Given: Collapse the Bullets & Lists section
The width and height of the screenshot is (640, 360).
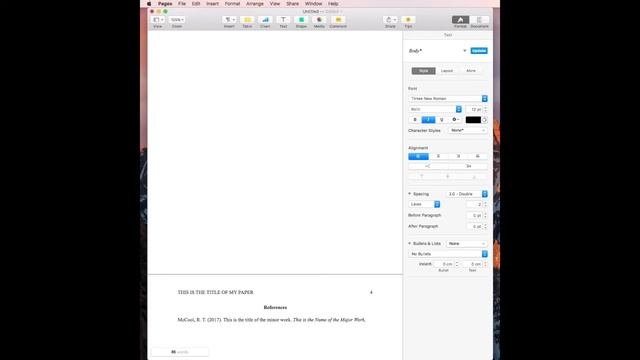Looking at the screenshot, I should [x=409, y=244].
